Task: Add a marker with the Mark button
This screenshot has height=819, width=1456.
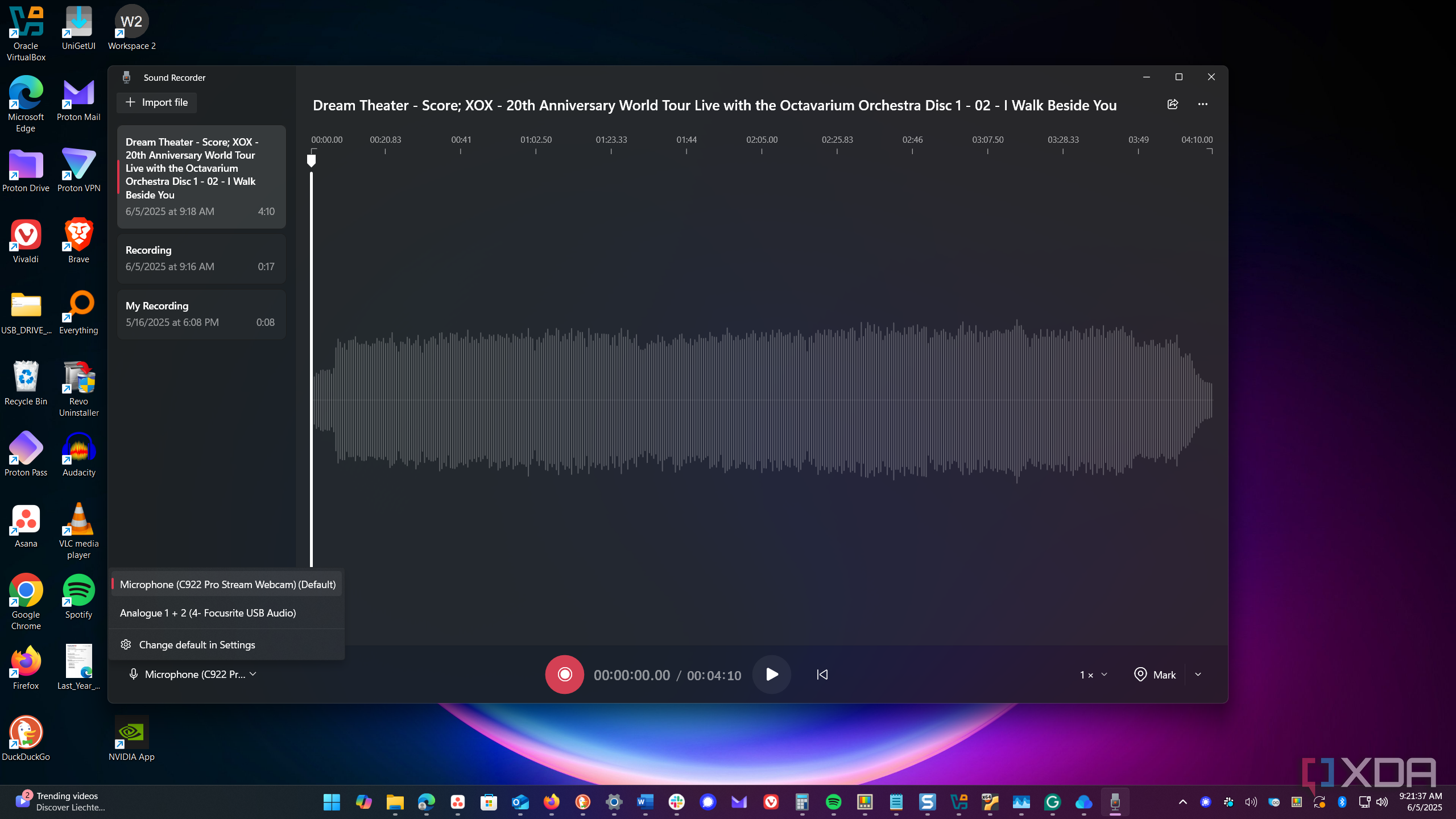Action: point(1155,675)
